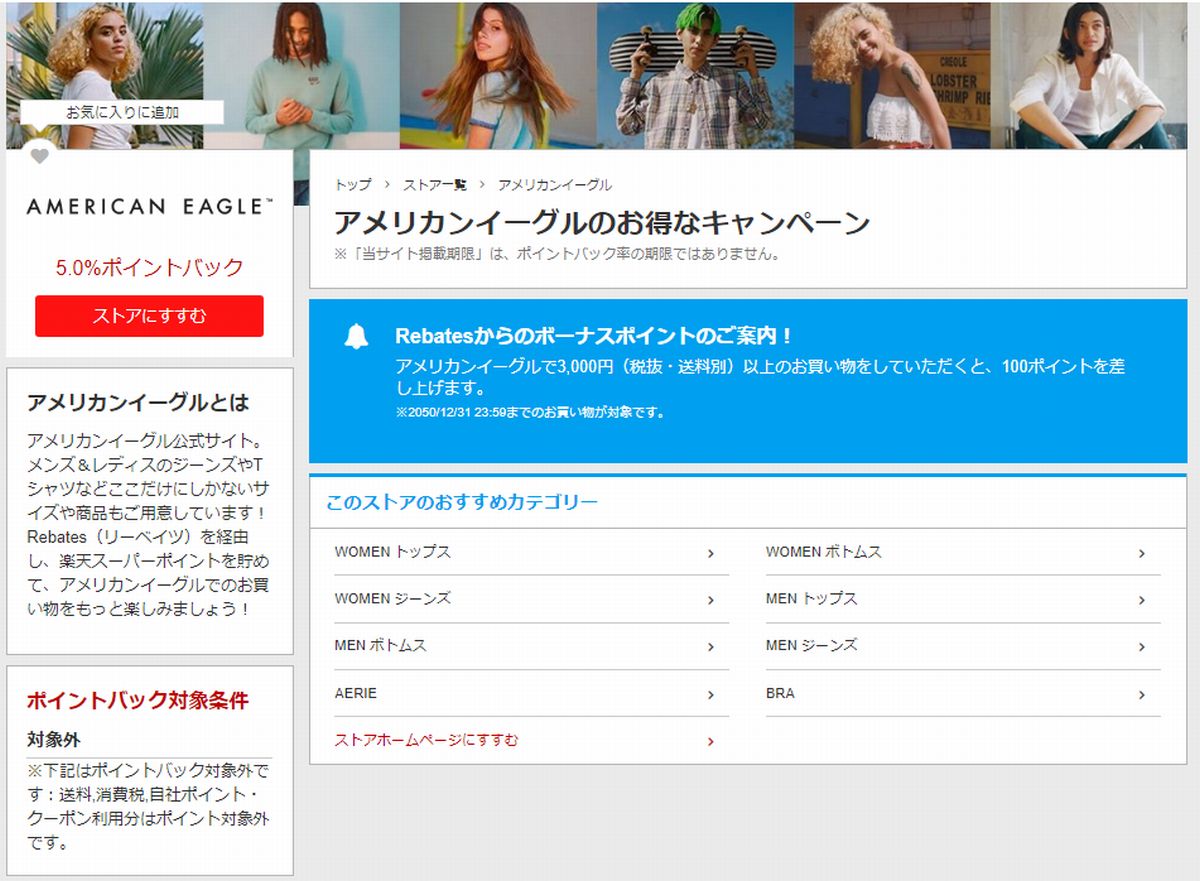Click the アメリカンイーグルとは heading
Image resolution: width=1200 pixels, height=881 pixels.
click(x=138, y=403)
